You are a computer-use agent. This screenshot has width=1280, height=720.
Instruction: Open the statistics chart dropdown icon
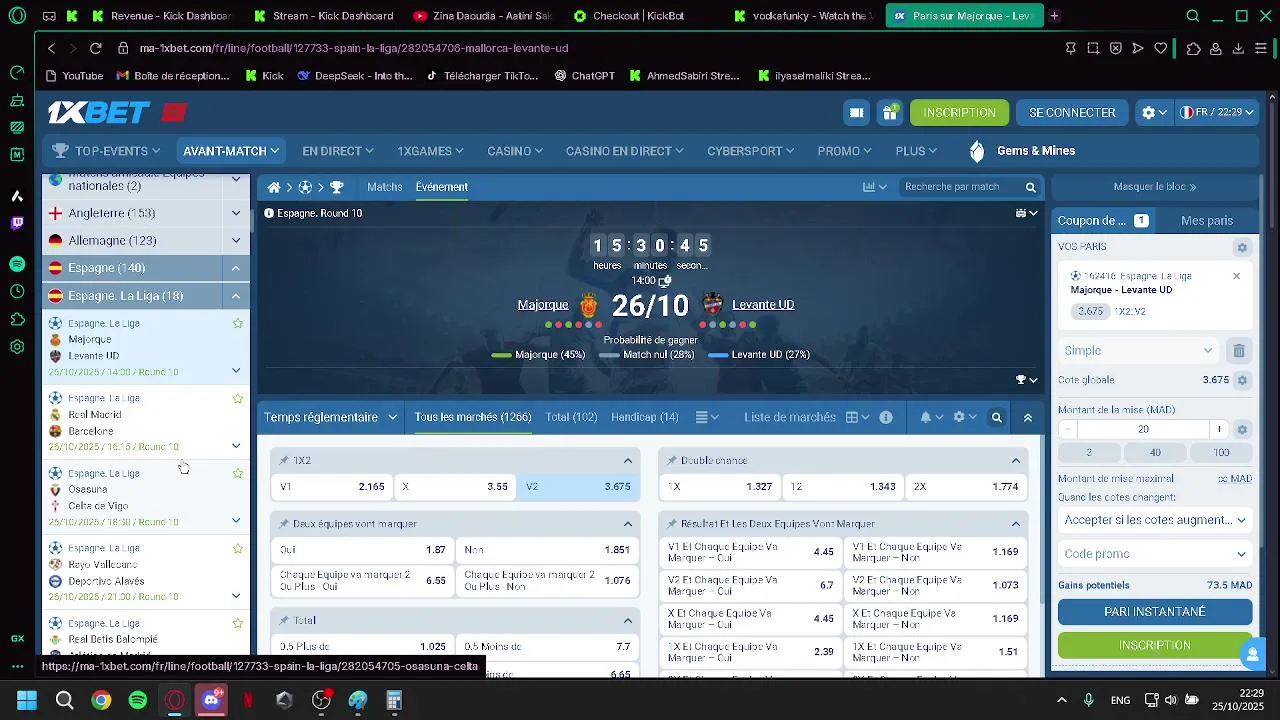point(875,187)
